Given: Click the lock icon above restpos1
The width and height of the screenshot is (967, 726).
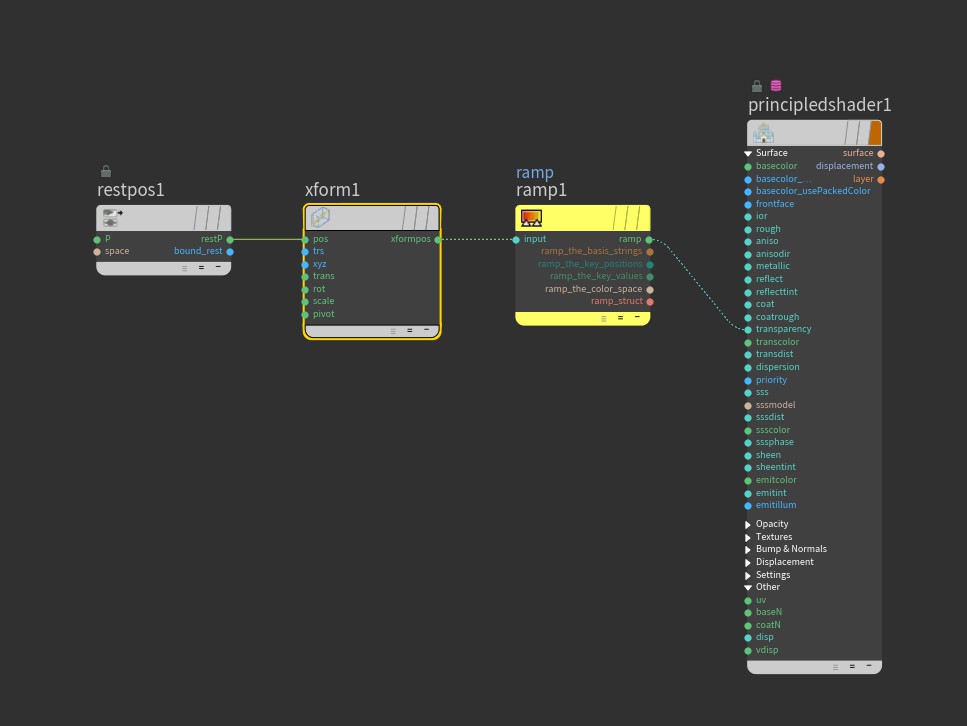Looking at the screenshot, I should coord(106,171).
